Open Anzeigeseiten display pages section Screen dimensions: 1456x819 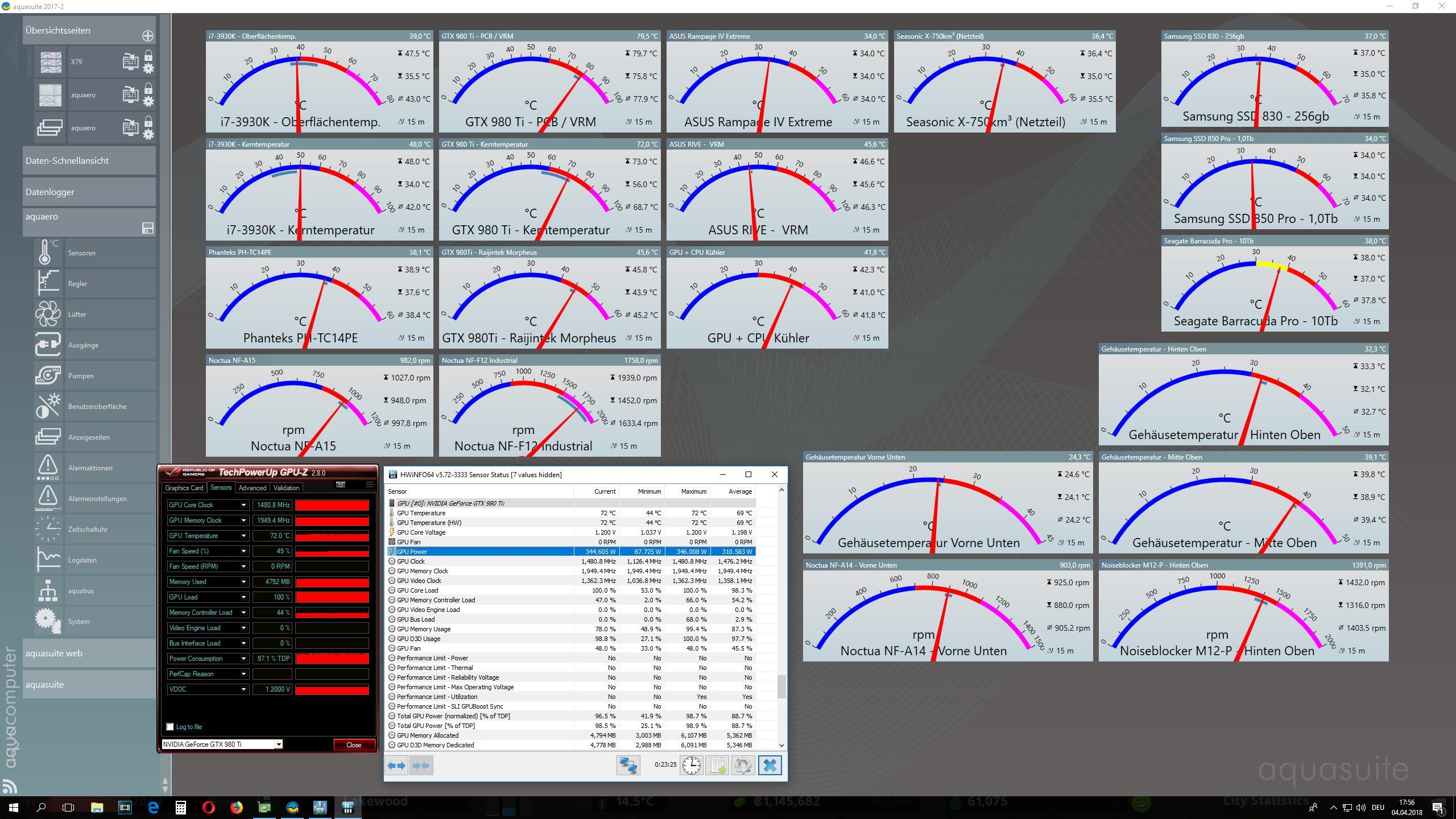[95, 437]
